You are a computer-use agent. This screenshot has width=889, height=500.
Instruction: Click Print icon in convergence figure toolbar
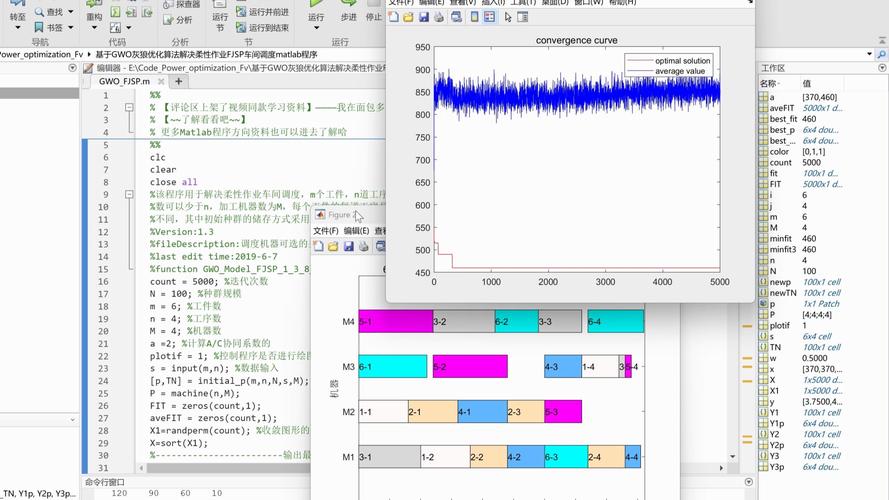pos(440,17)
